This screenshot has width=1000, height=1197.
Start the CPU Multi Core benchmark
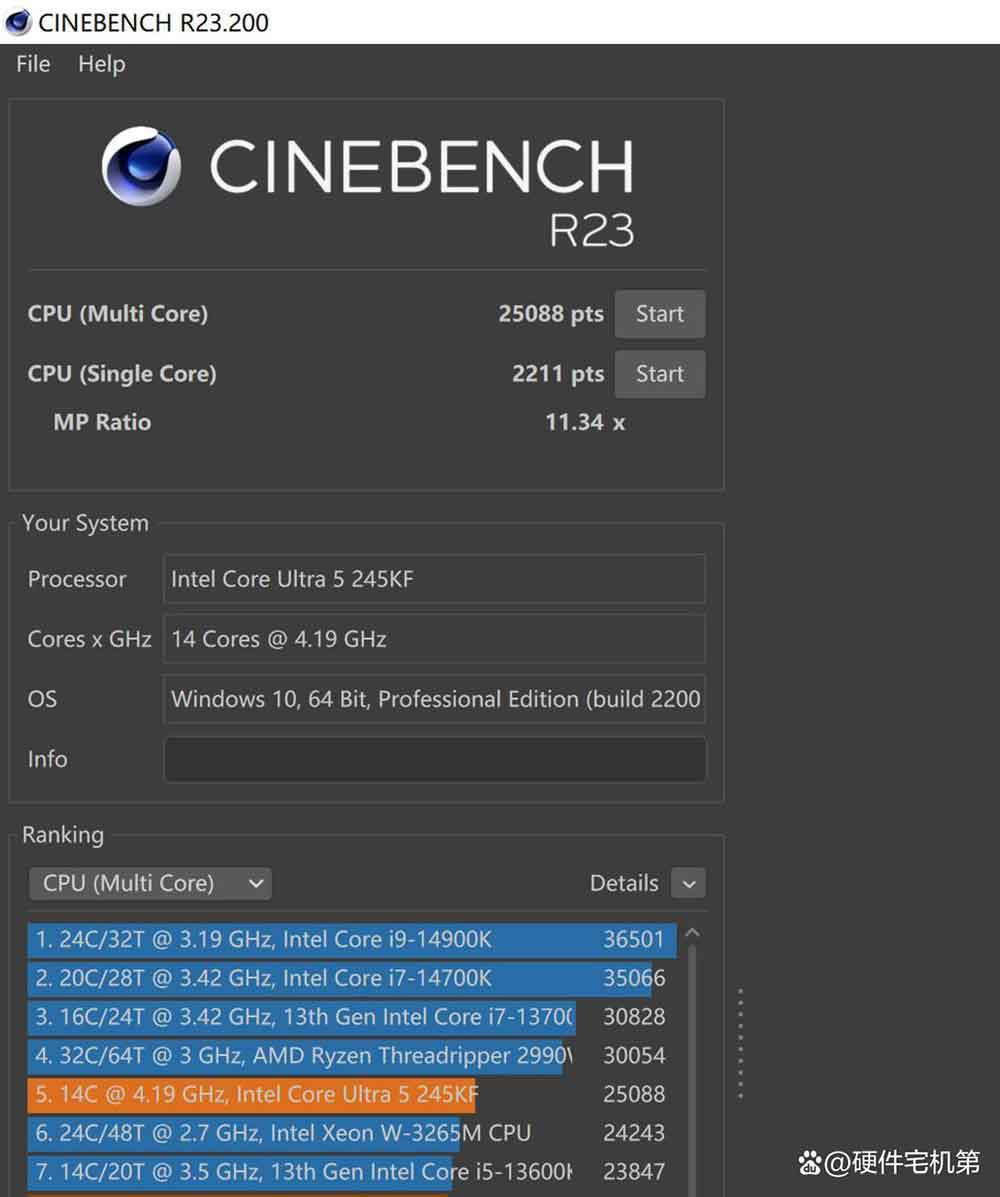[x=659, y=314]
